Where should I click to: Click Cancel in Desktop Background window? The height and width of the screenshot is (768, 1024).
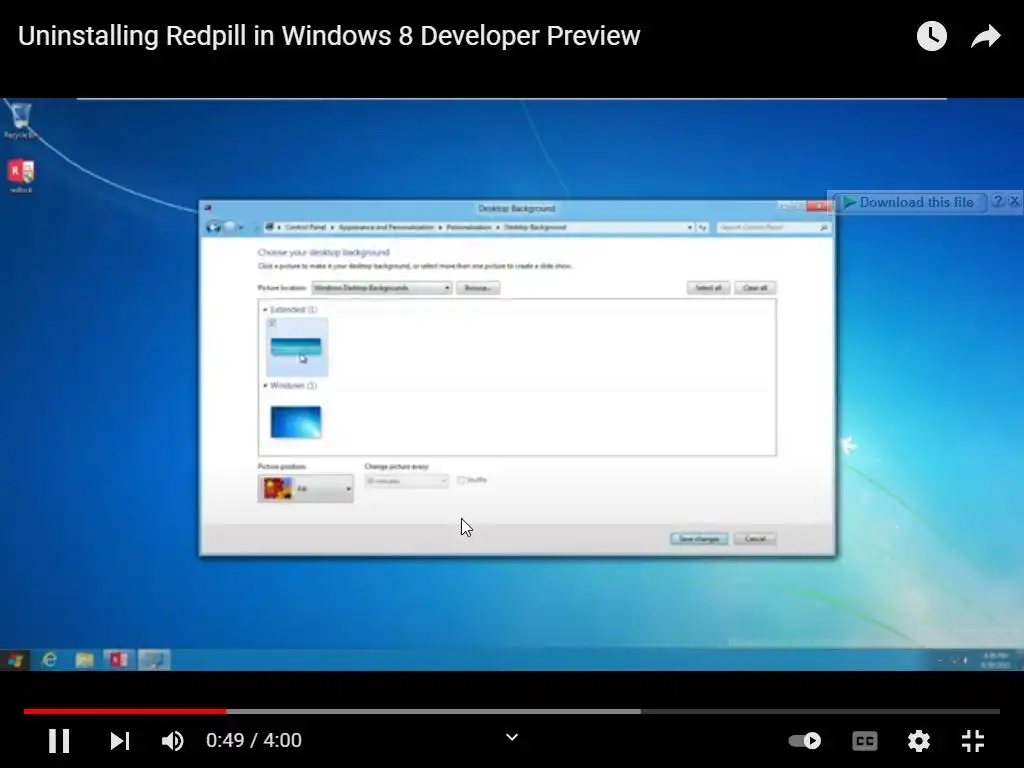coord(755,539)
